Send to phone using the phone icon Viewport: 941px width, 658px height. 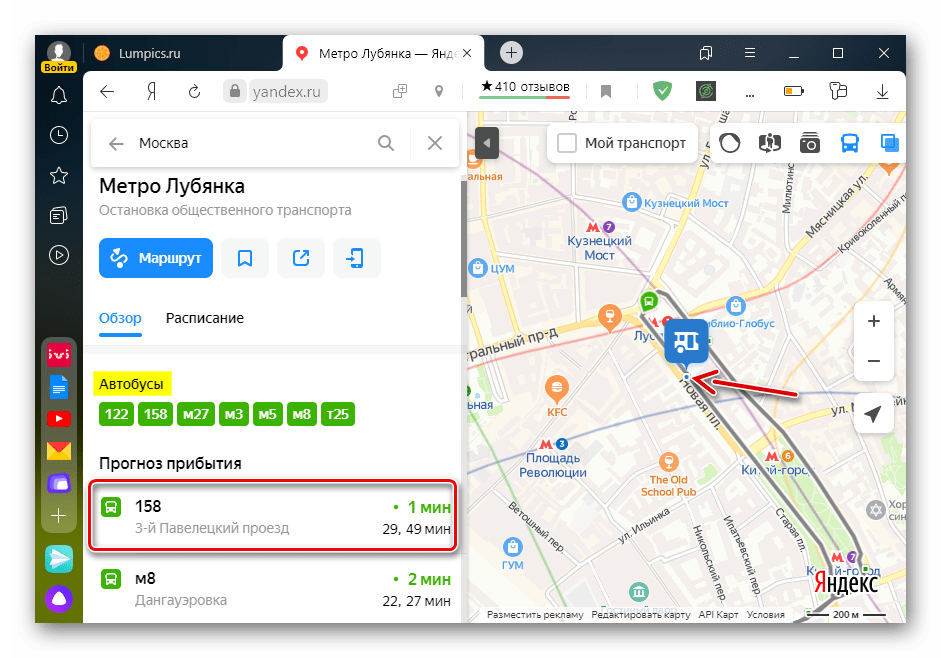pos(356,258)
